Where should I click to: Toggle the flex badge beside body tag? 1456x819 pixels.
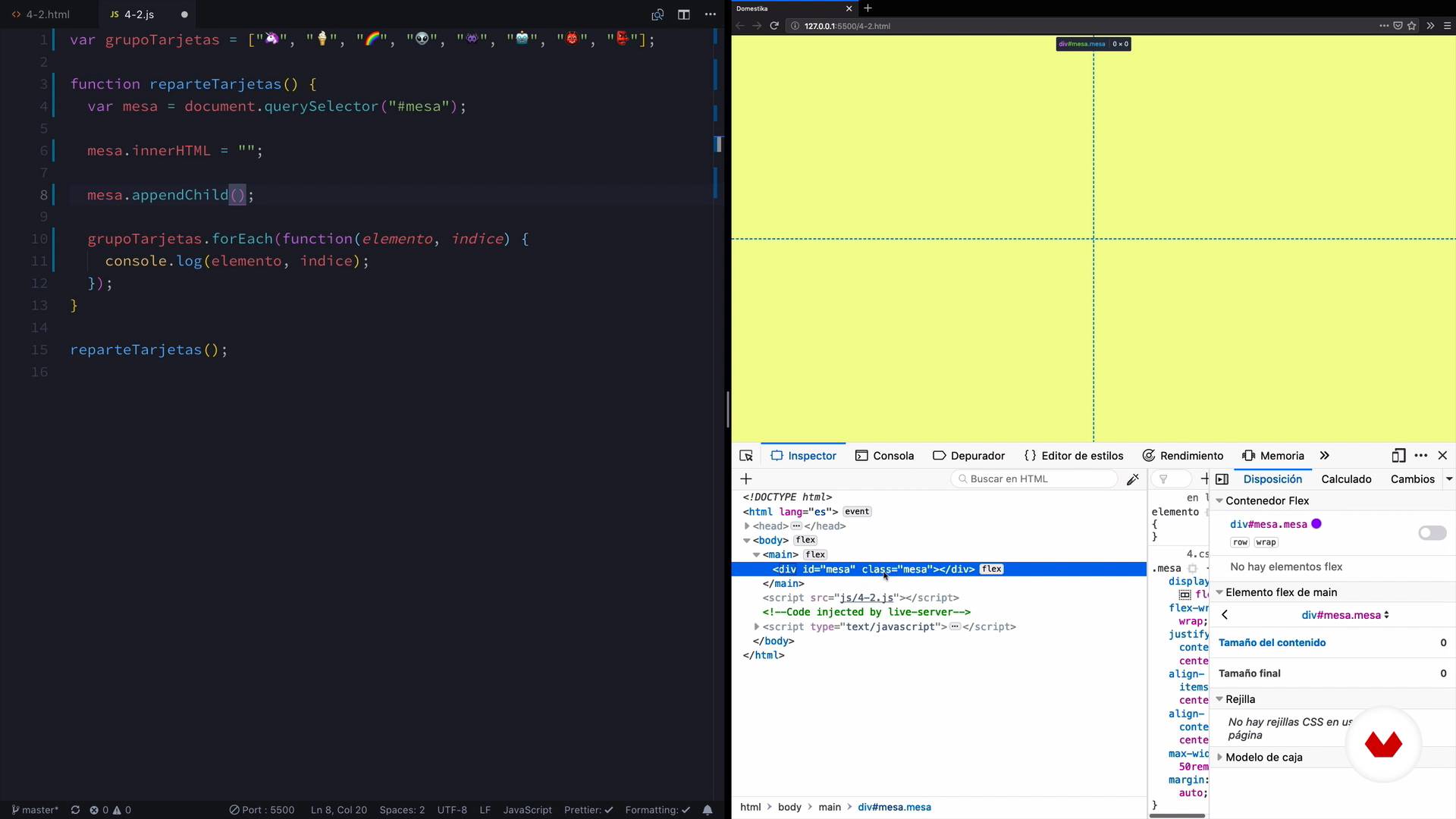(x=805, y=541)
